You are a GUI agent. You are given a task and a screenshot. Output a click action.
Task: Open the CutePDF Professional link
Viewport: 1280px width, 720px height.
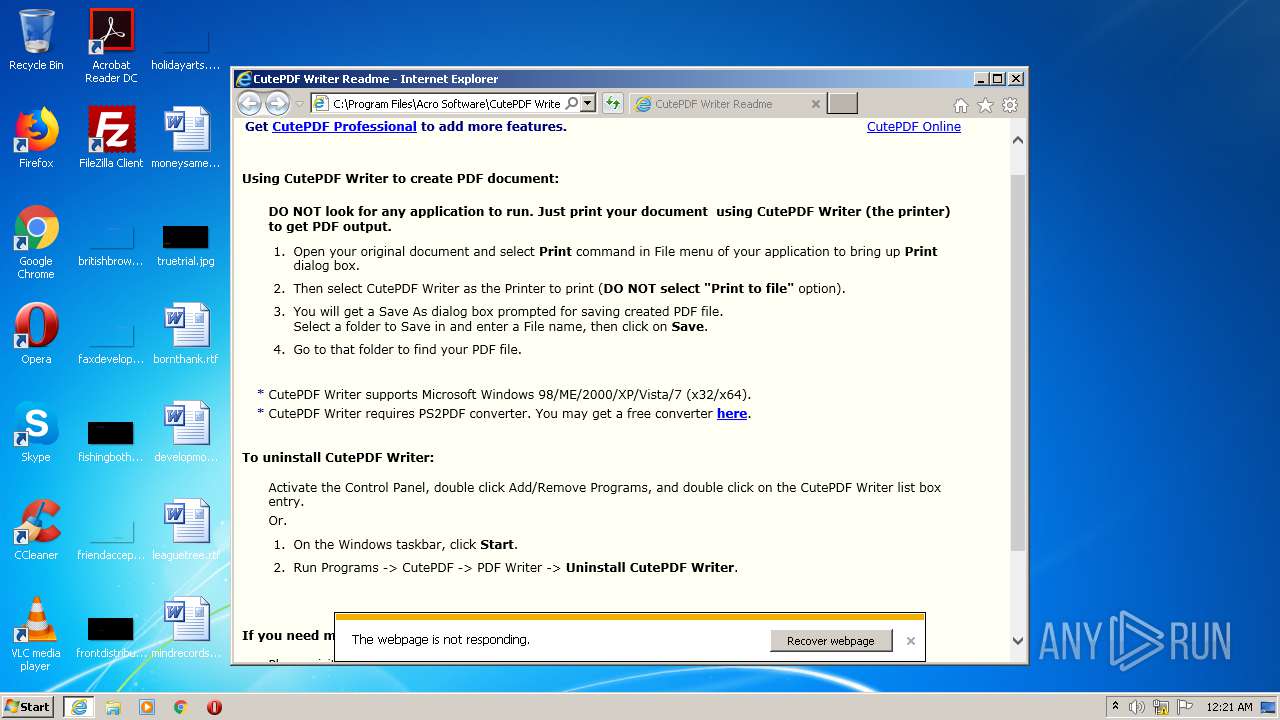pos(344,127)
